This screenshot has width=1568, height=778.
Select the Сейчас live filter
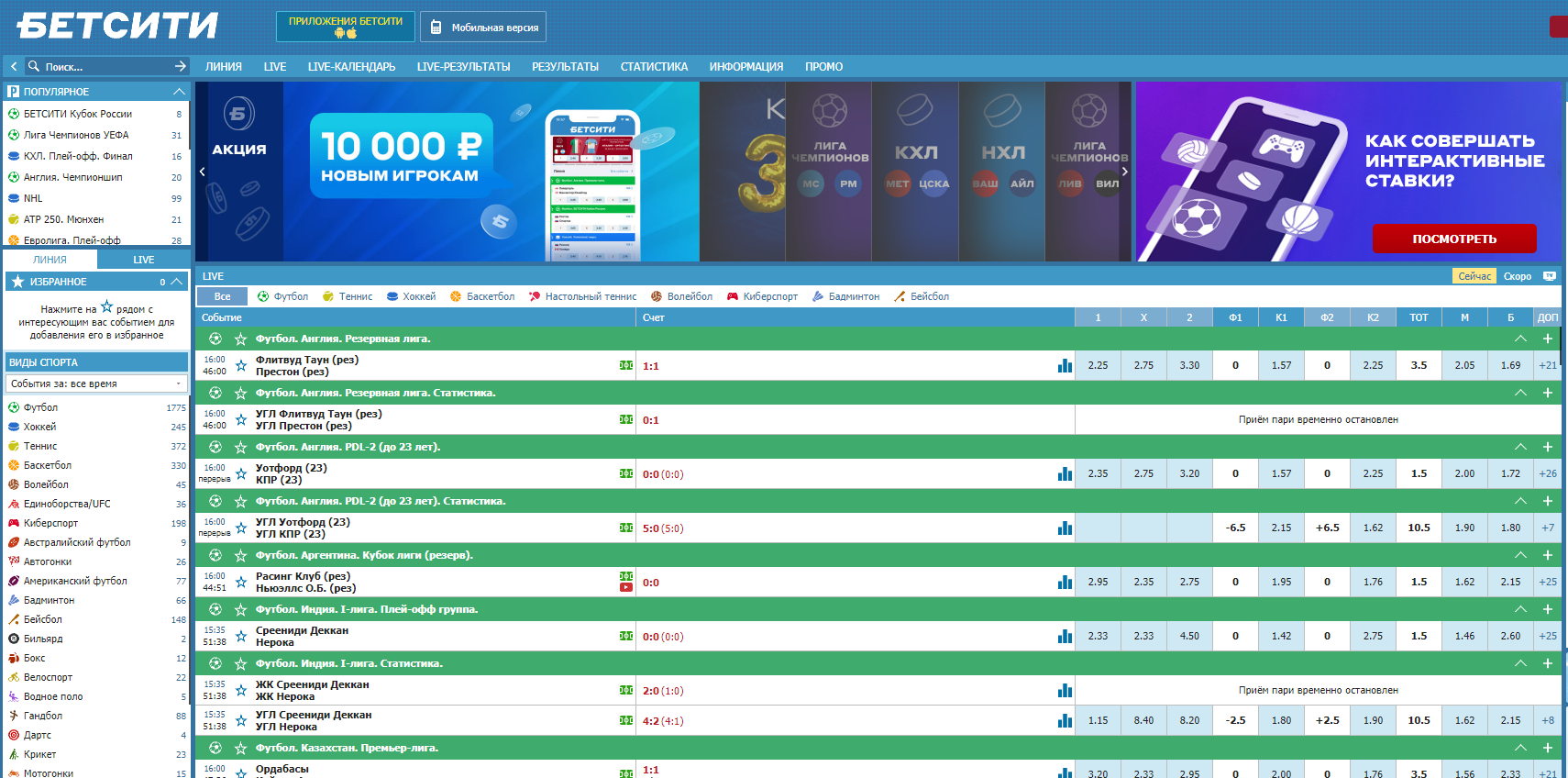coord(1474,276)
